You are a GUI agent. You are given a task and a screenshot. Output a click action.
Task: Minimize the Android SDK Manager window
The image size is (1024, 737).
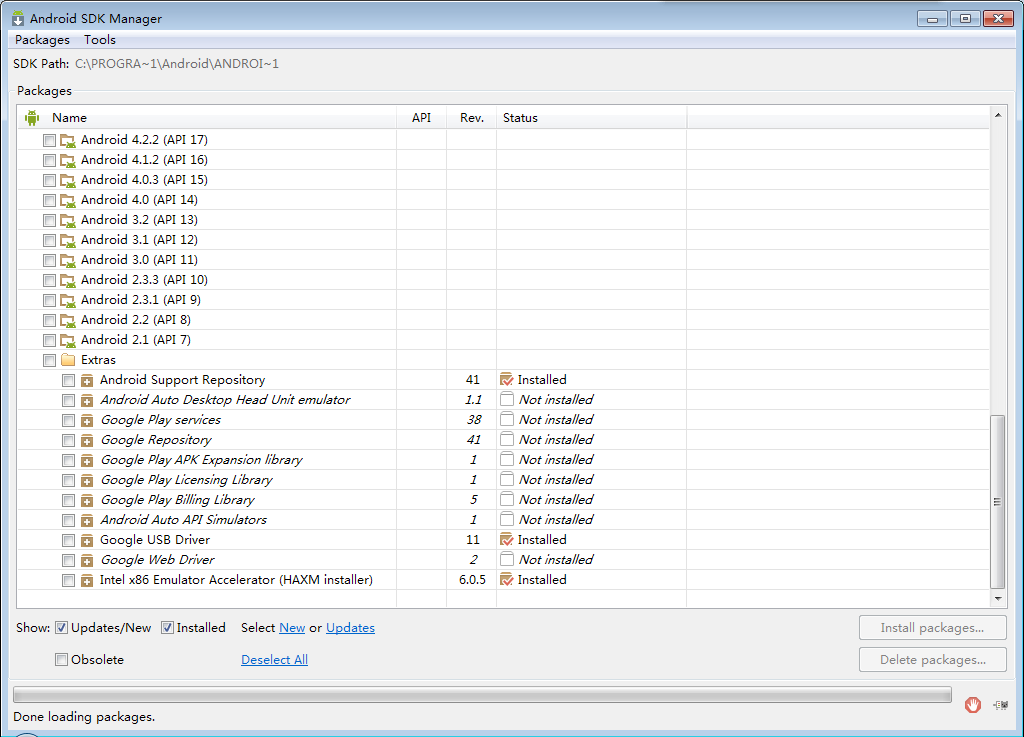click(x=933, y=19)
